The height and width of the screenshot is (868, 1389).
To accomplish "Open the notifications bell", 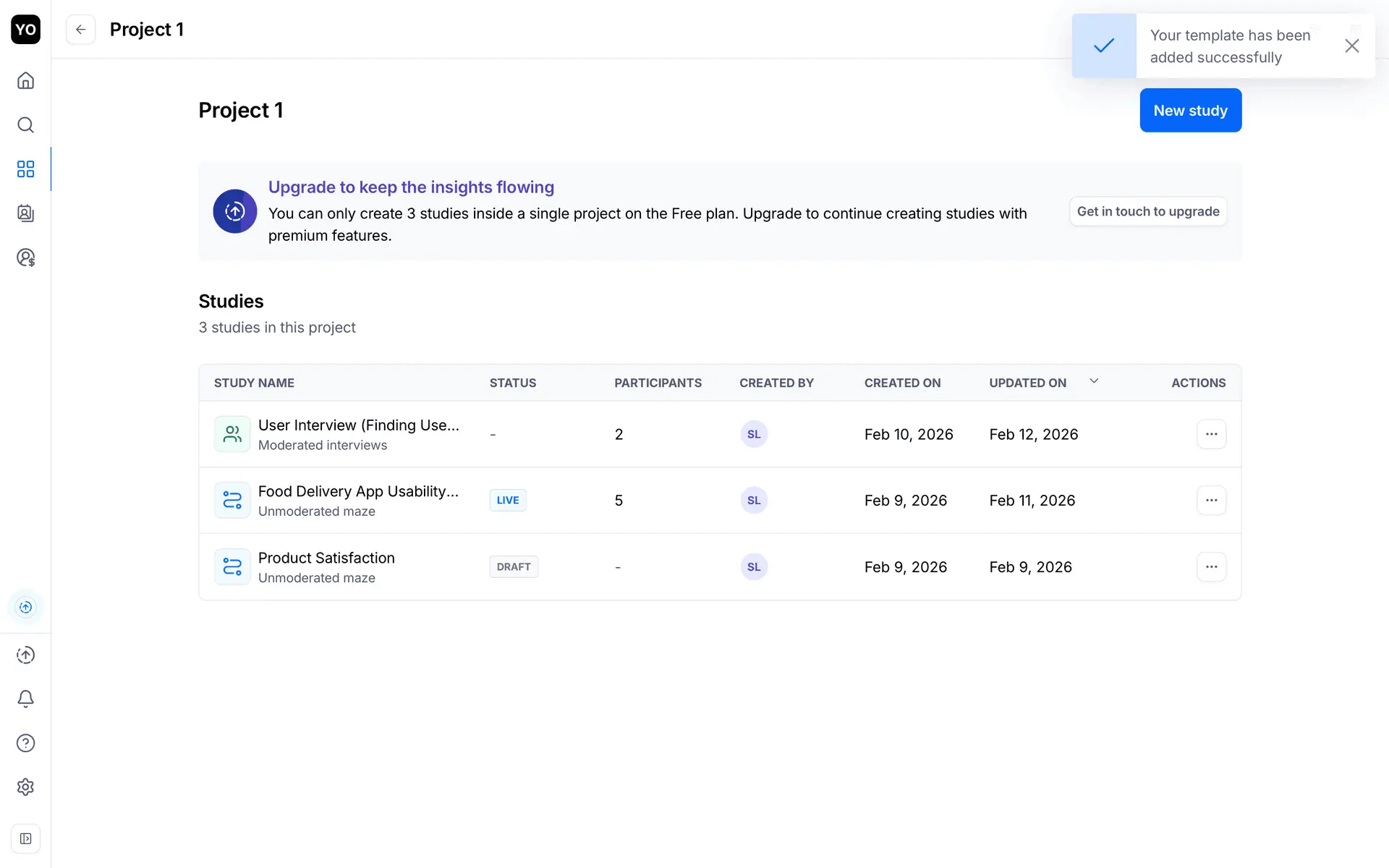I will [25, 699].
